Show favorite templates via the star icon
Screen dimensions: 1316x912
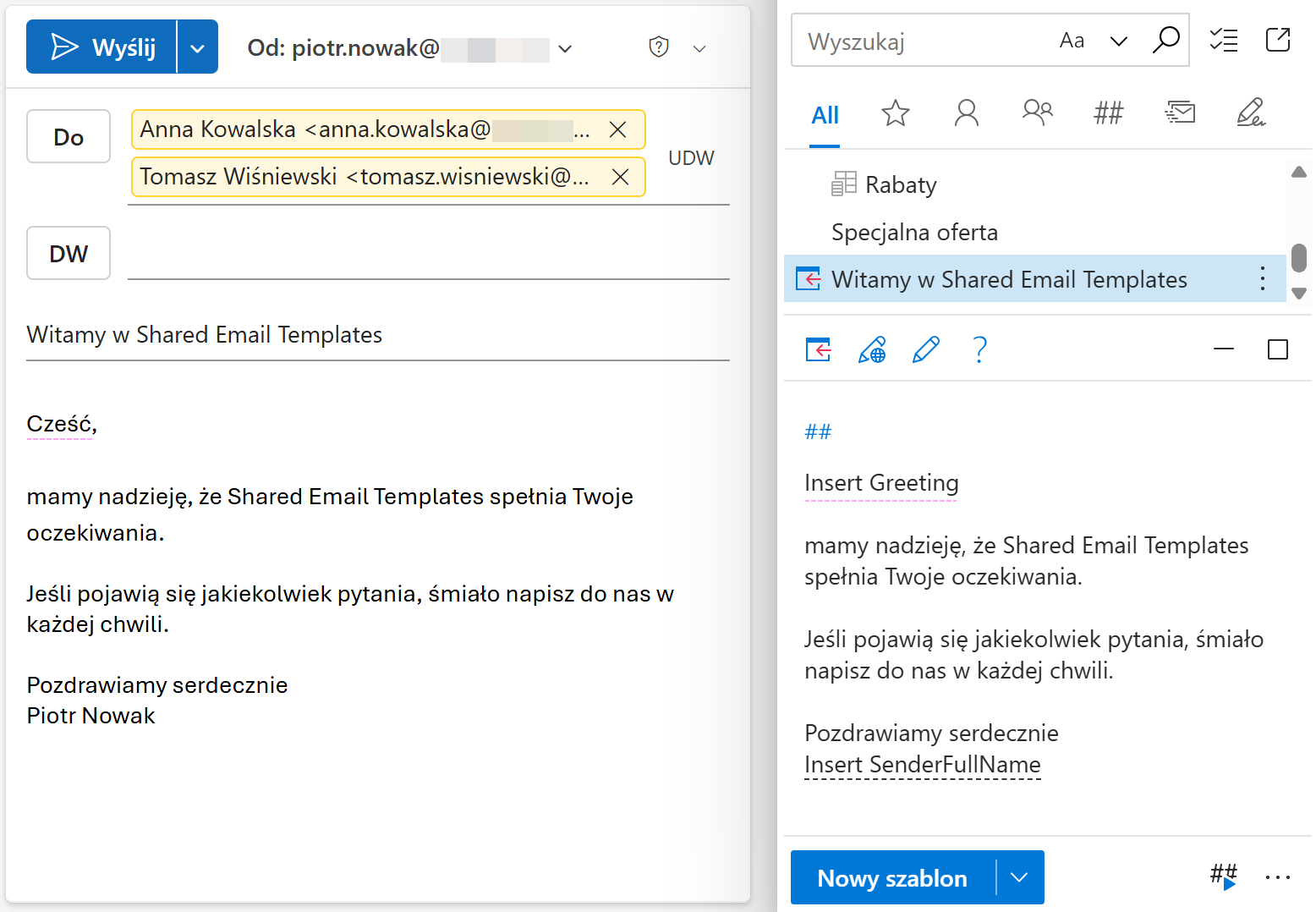(895, 113)
